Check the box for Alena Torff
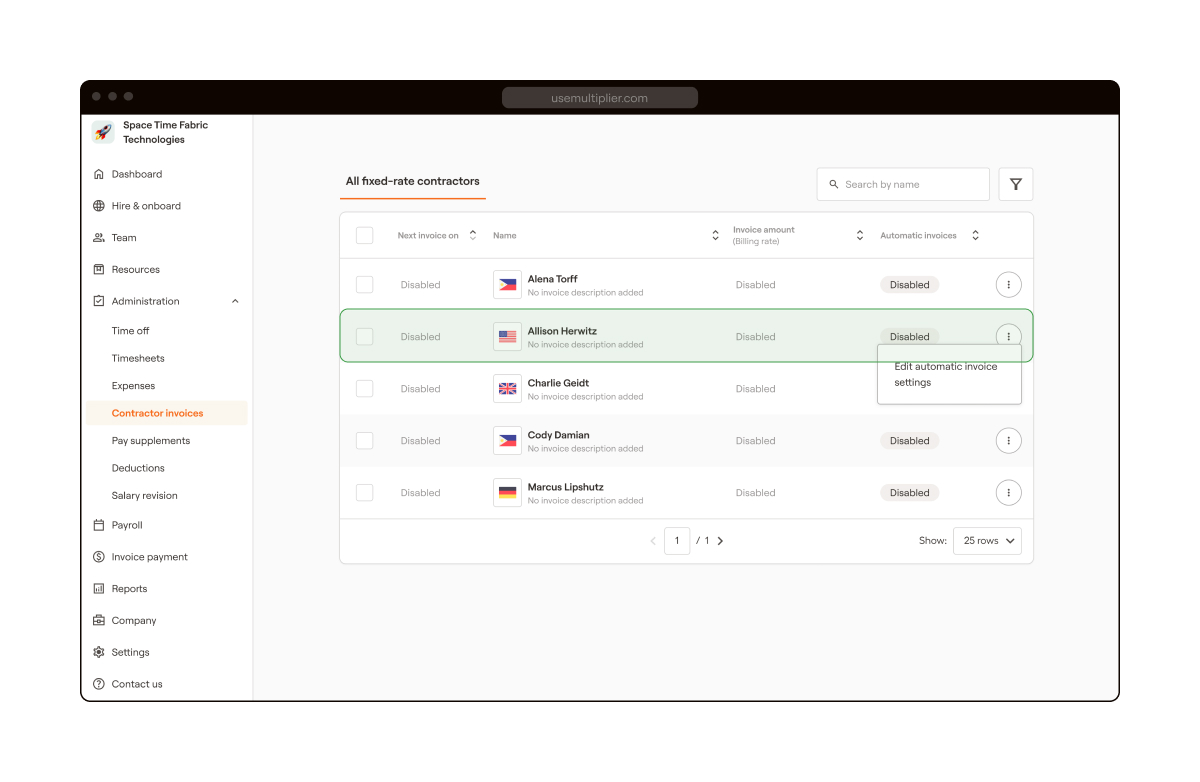Screen dimensions: 1200x782 [x=364, y=285]
